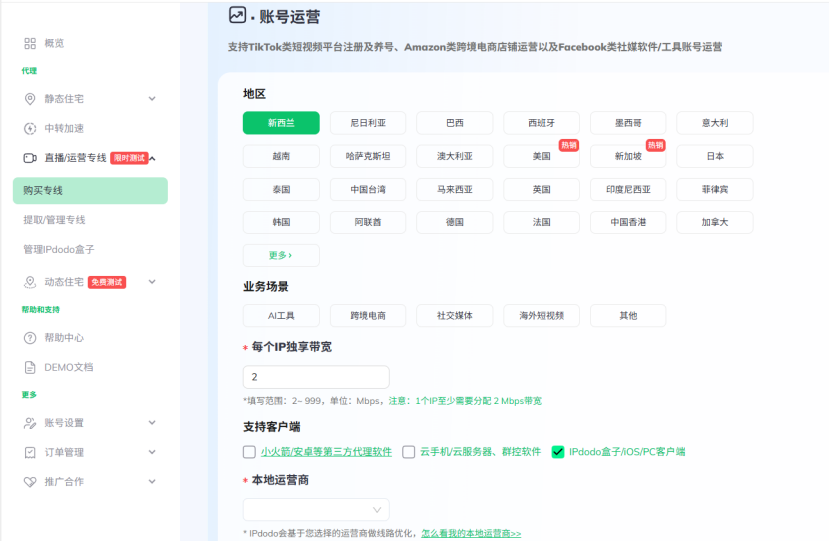Check the 云手机/云服务器、群控软件 checkbox

point(409,452)
